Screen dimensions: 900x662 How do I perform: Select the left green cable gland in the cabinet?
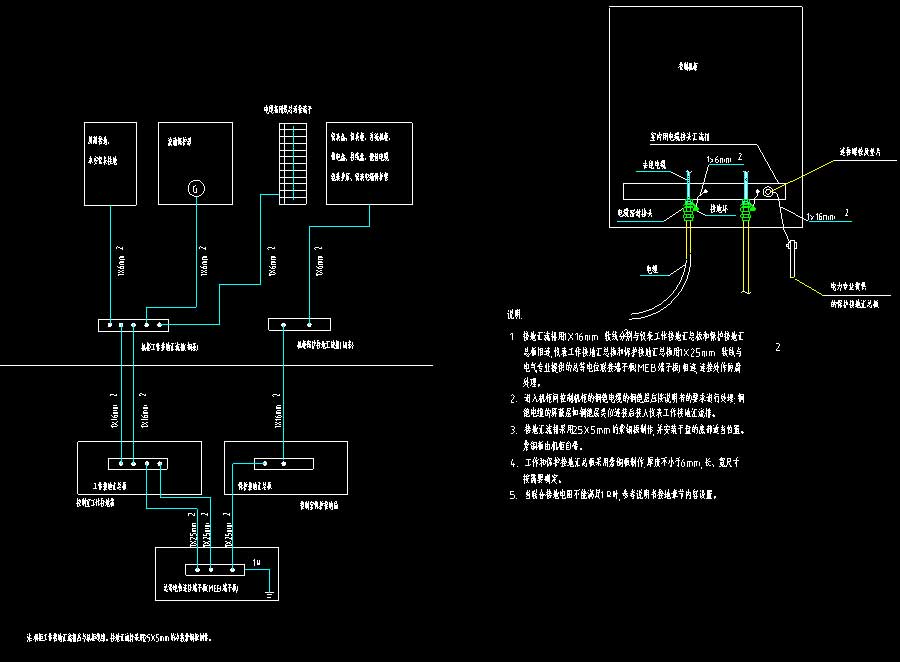point(689,210)
